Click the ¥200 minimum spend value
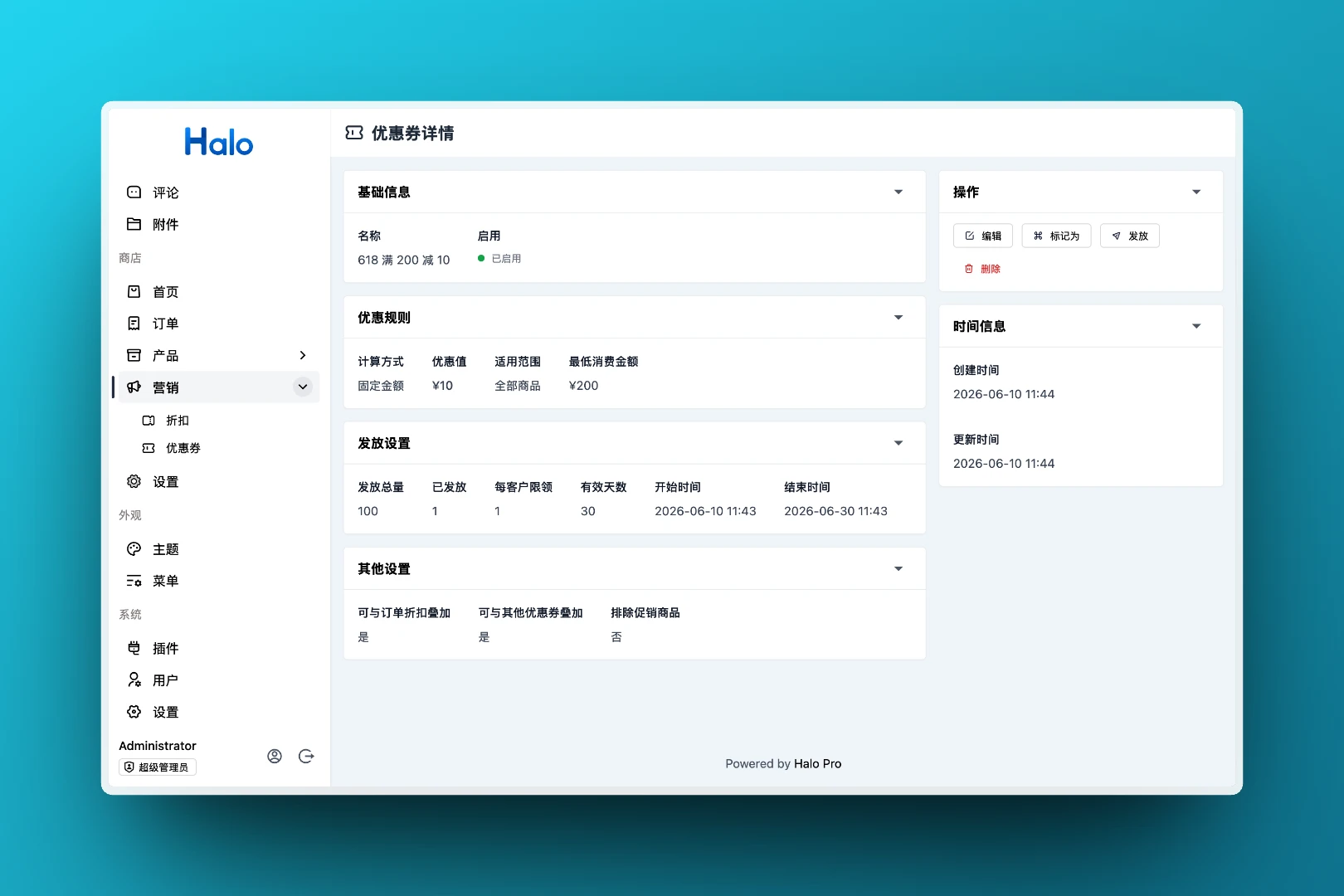1344x896 pixels. pos(583,386)
